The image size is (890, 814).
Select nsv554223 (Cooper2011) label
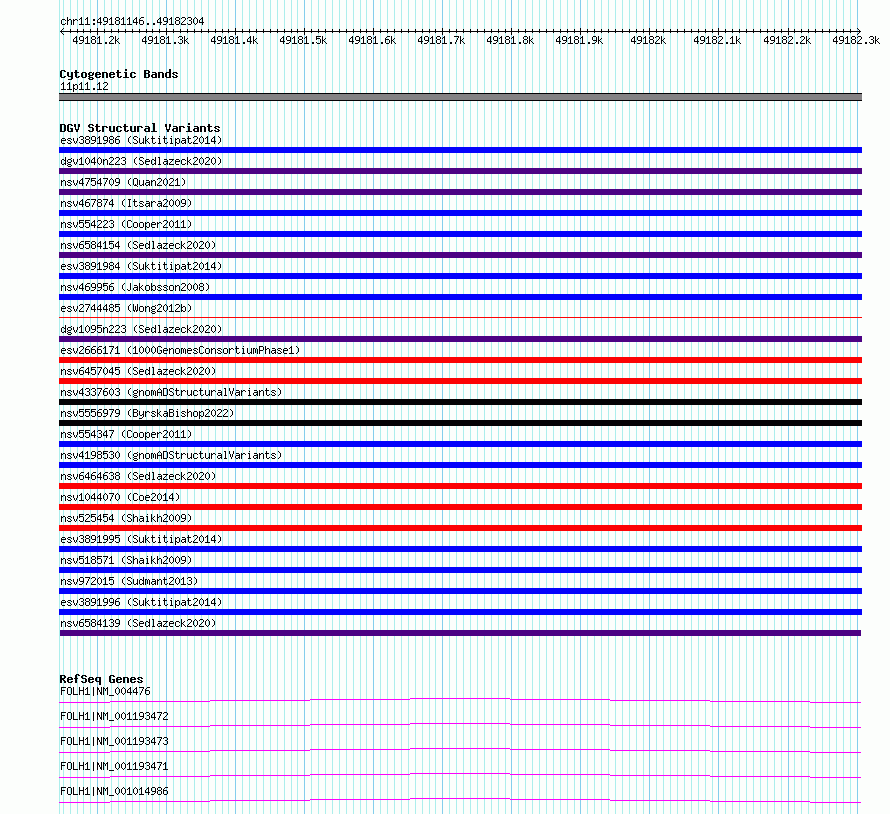coord(126,224)
